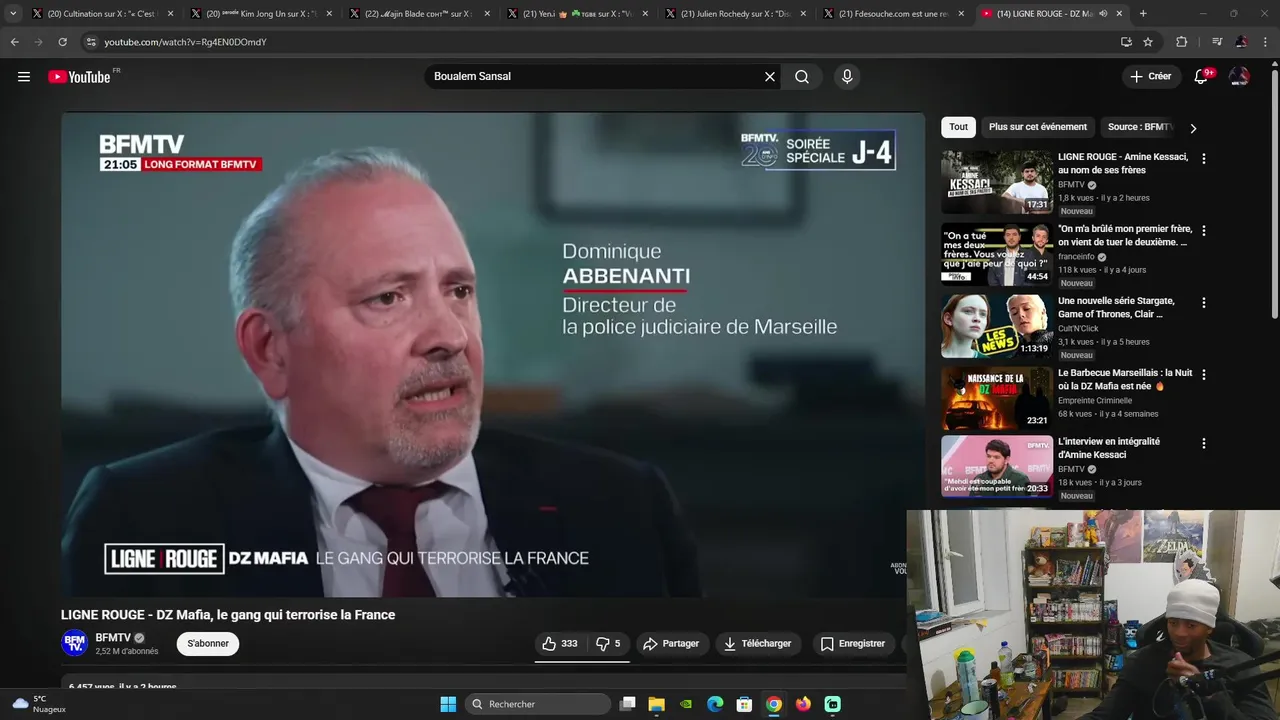Viewport: 1280px width, 720px height.
Task: Click the S'abonner subscribe button
Action: click(x=208, y=644)
